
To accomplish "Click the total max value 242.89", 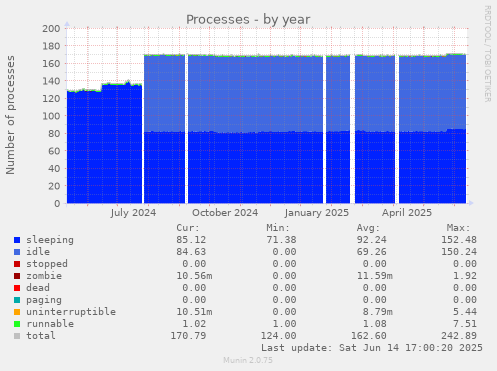I will [x=459, y=336].
